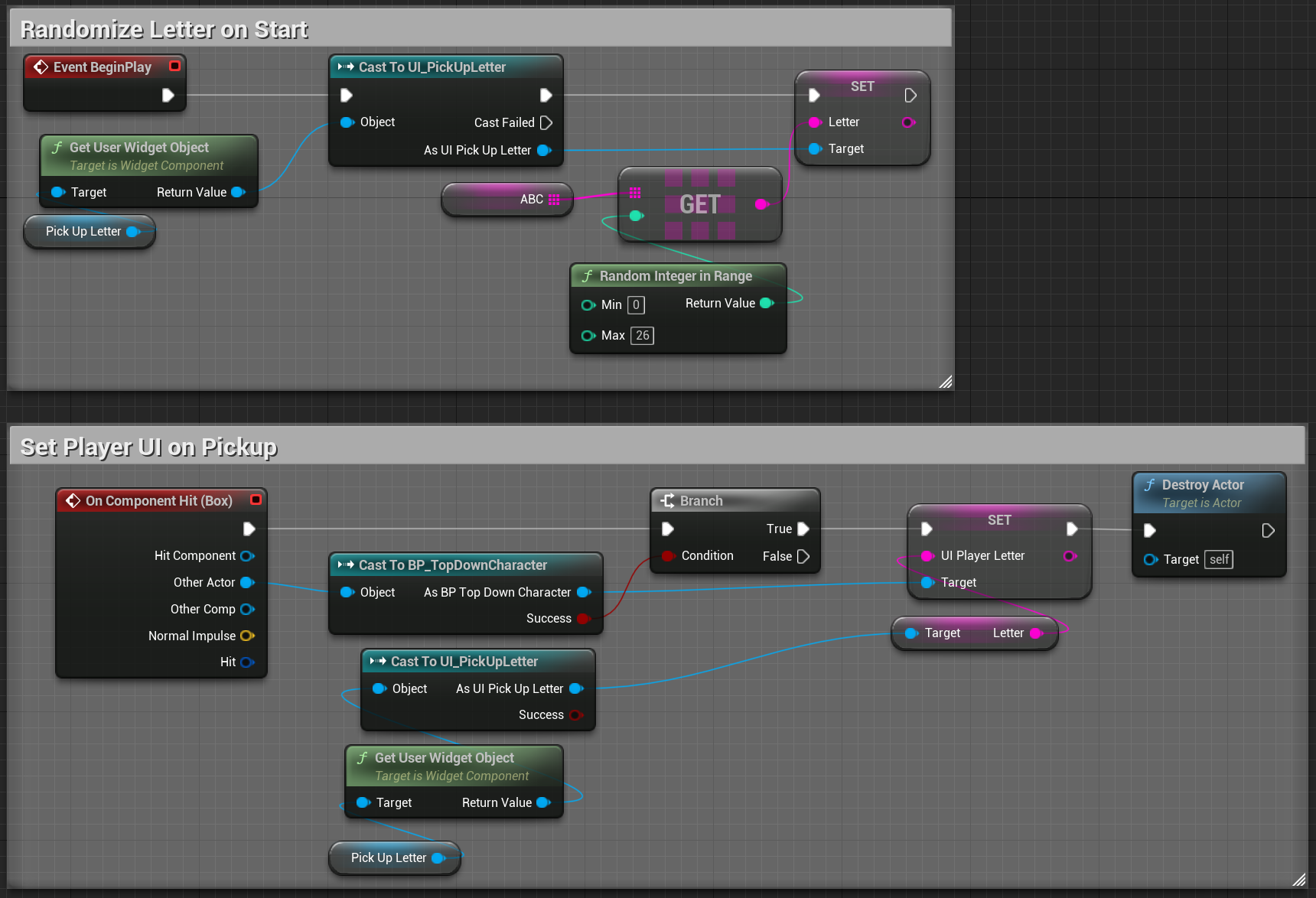Edit the Max value field showing 26
This screenshot has height=898, width=1316.
click(642, 336)
